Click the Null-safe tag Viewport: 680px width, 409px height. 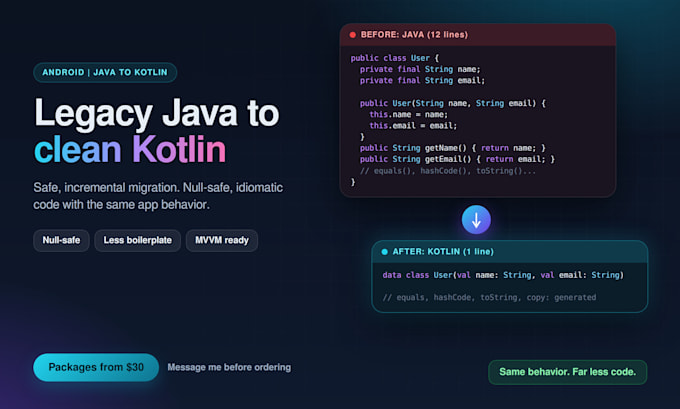61,240
